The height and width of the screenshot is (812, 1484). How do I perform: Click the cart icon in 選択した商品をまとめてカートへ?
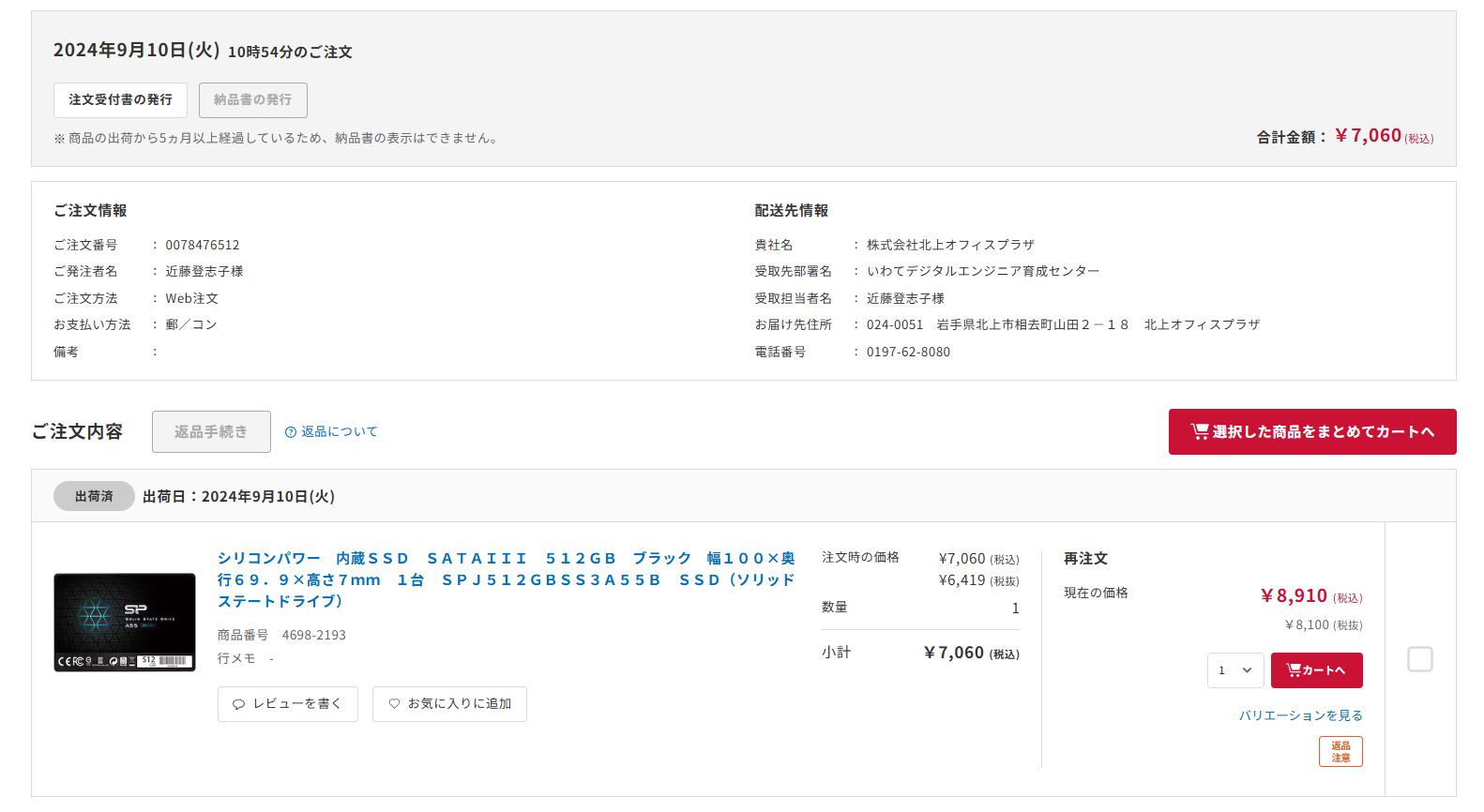point(1200,431)
